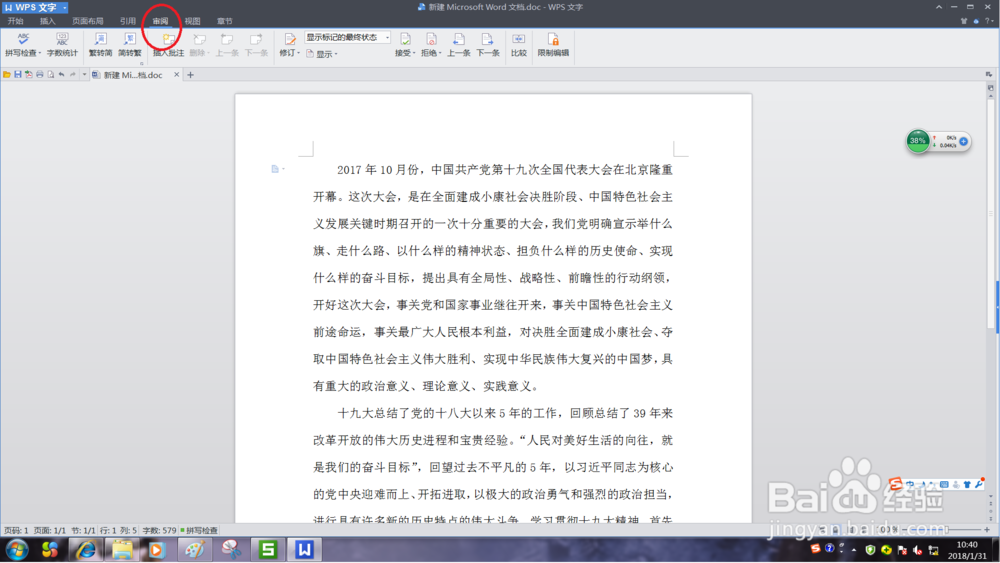Insert a comment with 插入批注
The height and width of the screenshot is (563, 1000).
(x=168, y=45)
